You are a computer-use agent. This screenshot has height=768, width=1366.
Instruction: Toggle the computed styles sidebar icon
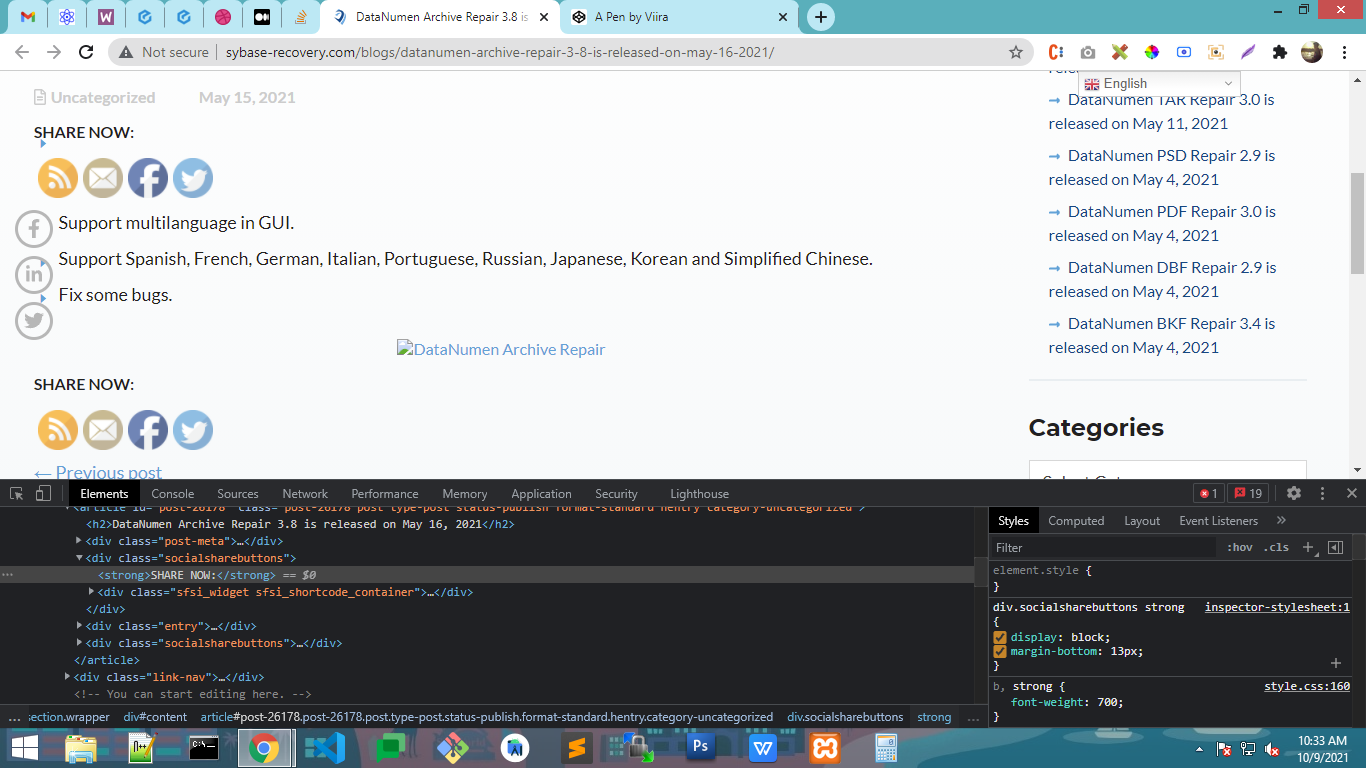pos(1335,547)
